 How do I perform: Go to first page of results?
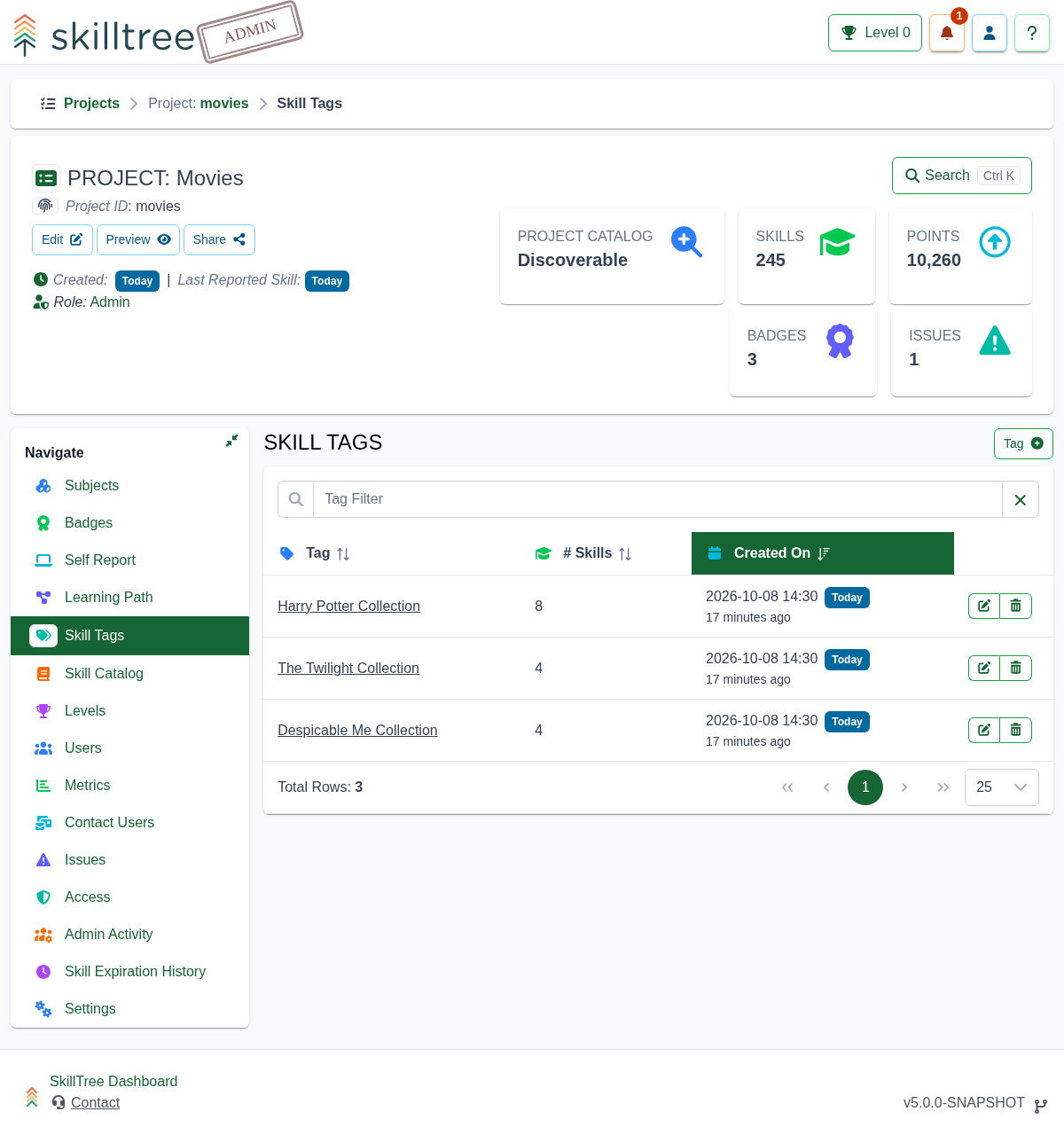[787, 787]
